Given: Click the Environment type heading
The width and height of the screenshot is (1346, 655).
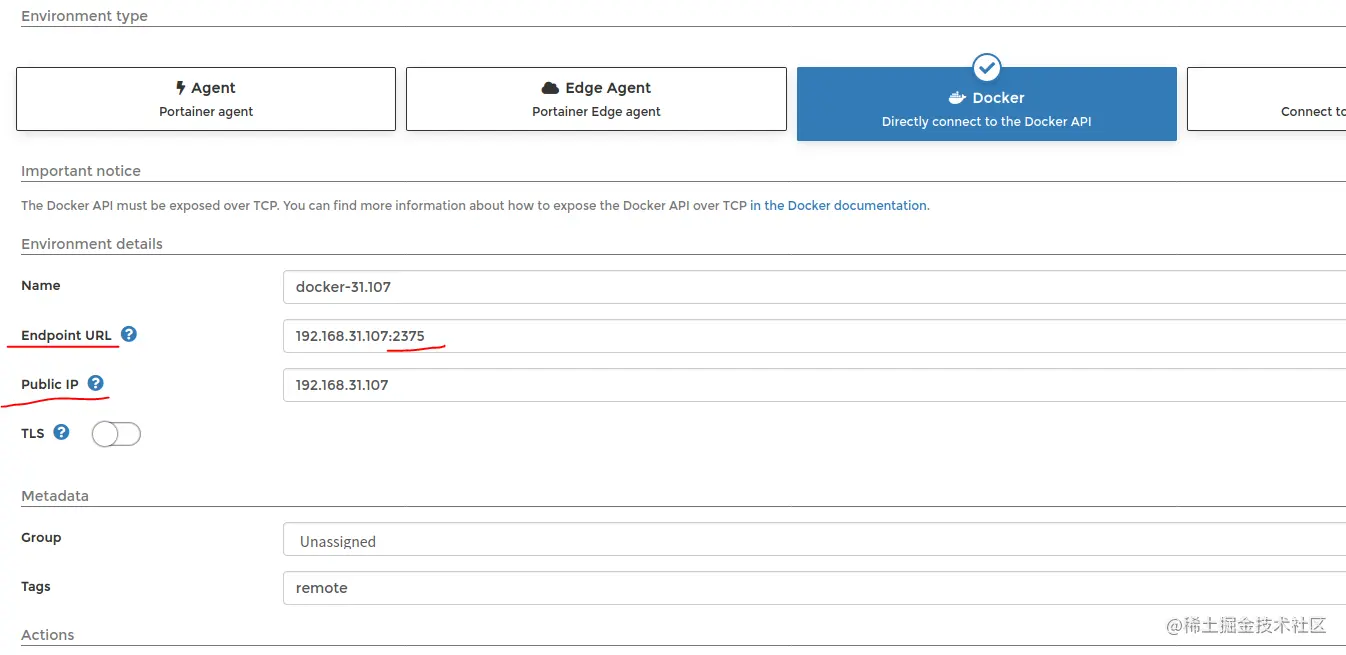Looking at the screenshot, I should click(84, 16).
